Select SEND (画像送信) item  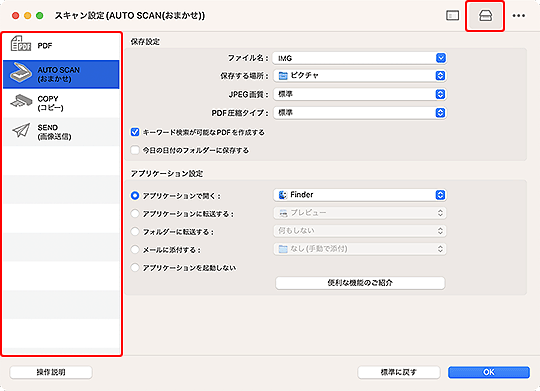61,132
